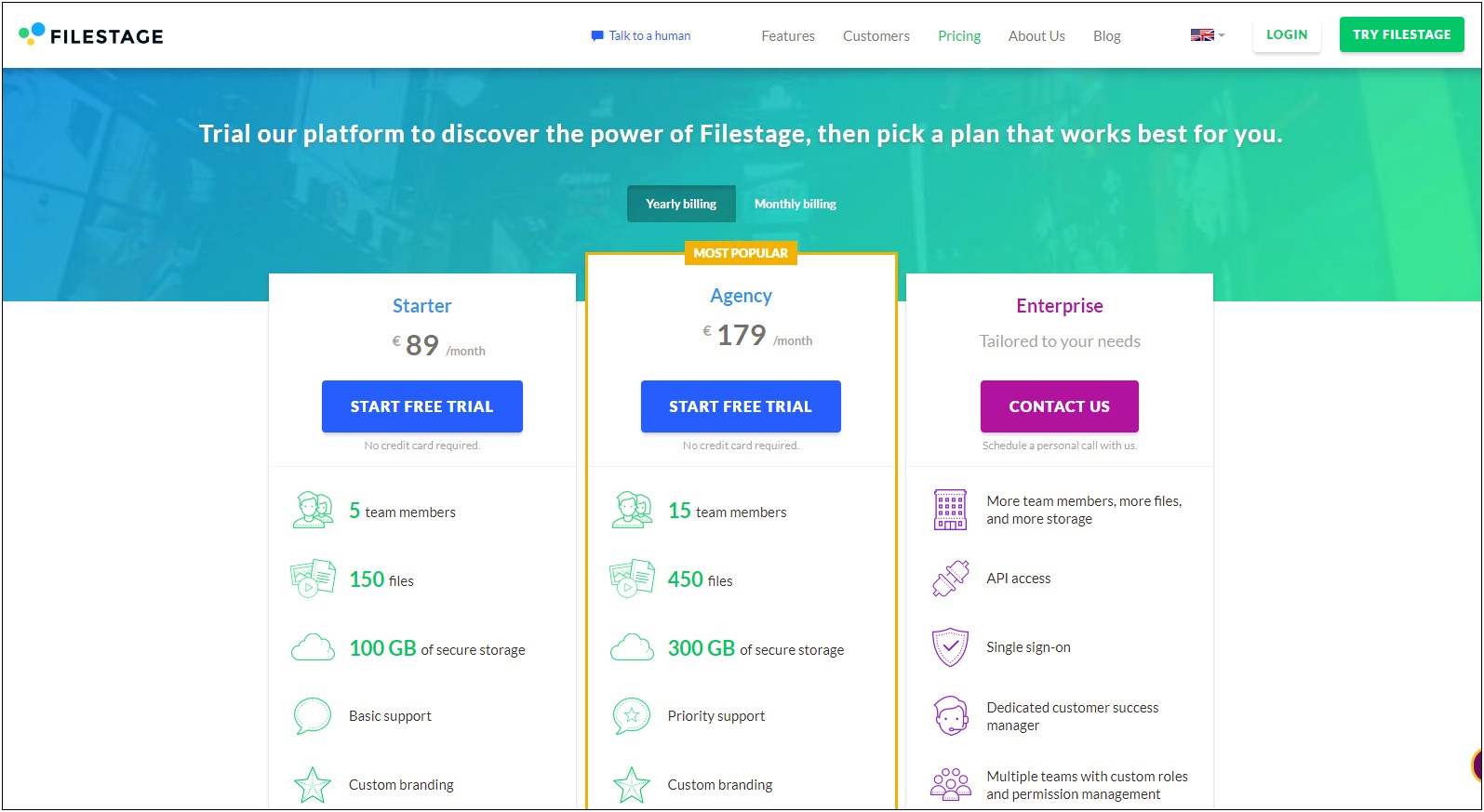The image size is (1484, 812).
Task: Click 150 files text
Action: coord(381,579)
